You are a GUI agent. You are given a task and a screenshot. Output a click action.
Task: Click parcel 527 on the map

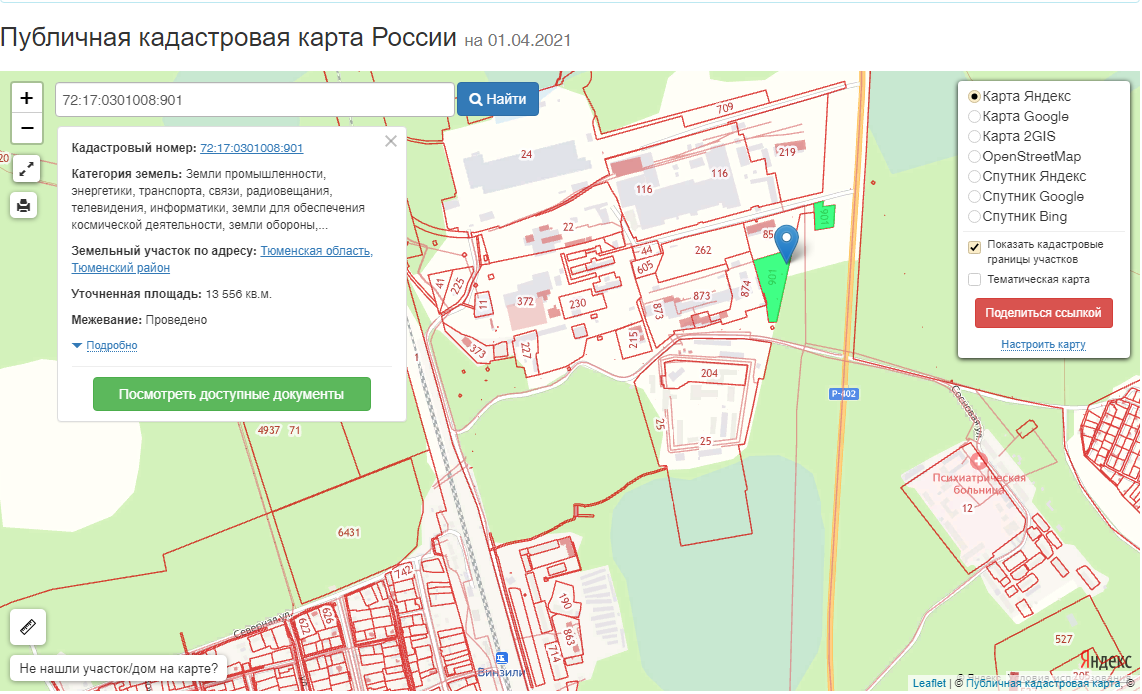tap(1063, 639)
